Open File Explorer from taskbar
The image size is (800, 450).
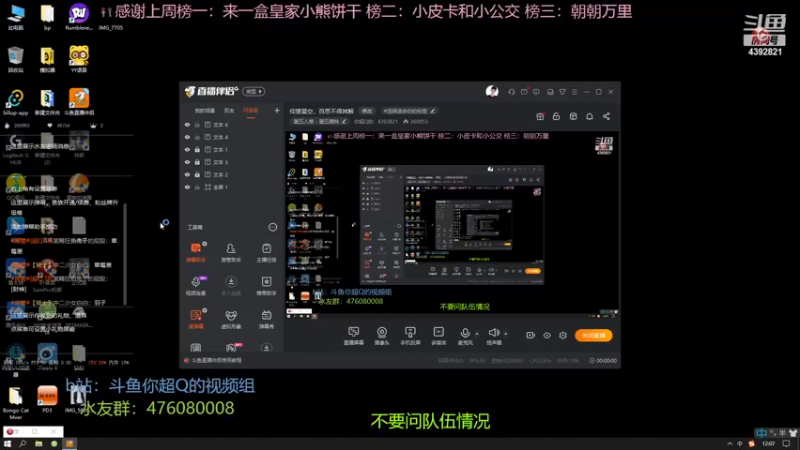click(39, 444)
